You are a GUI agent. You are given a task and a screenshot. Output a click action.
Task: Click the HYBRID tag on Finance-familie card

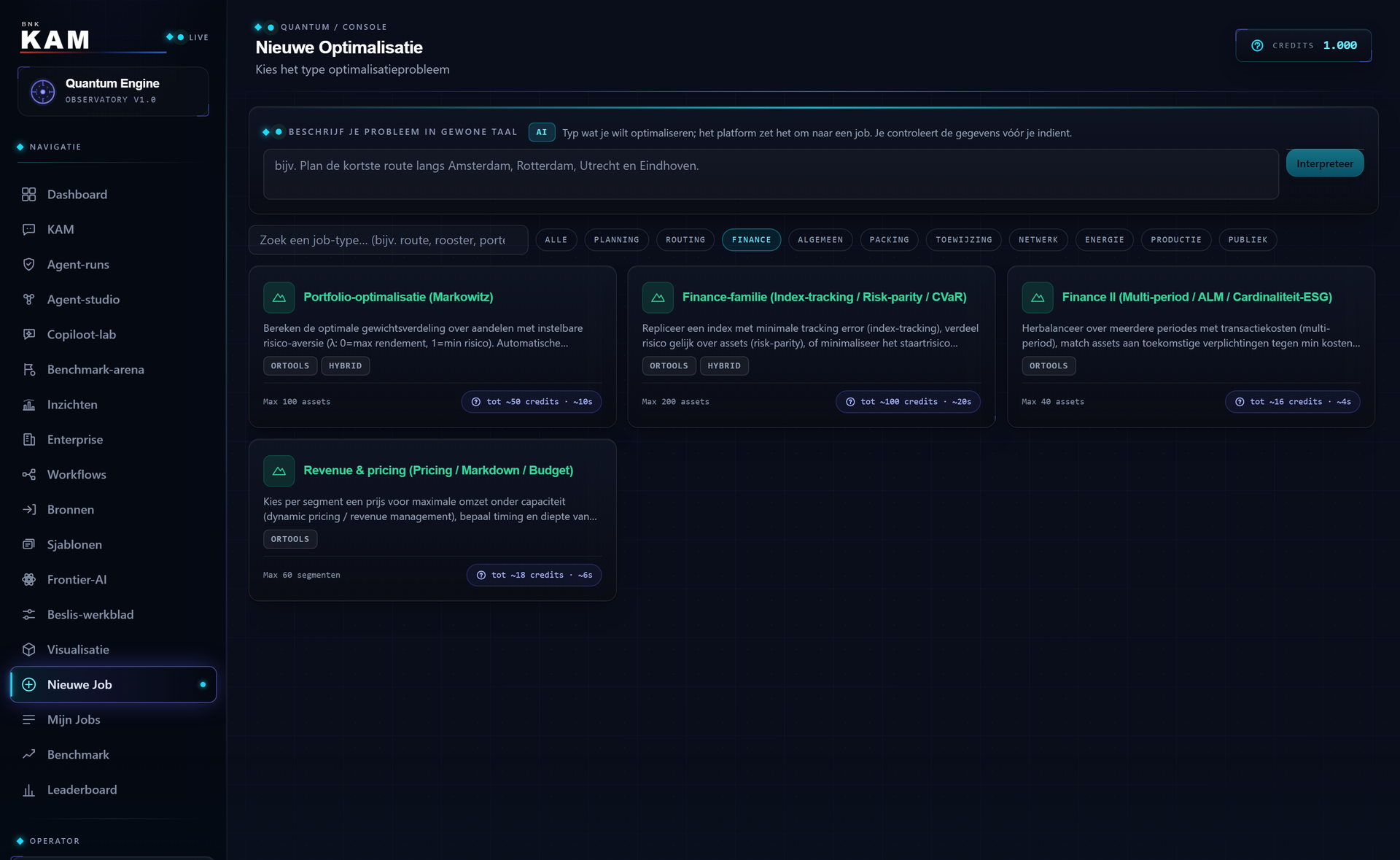click(724, 366)
